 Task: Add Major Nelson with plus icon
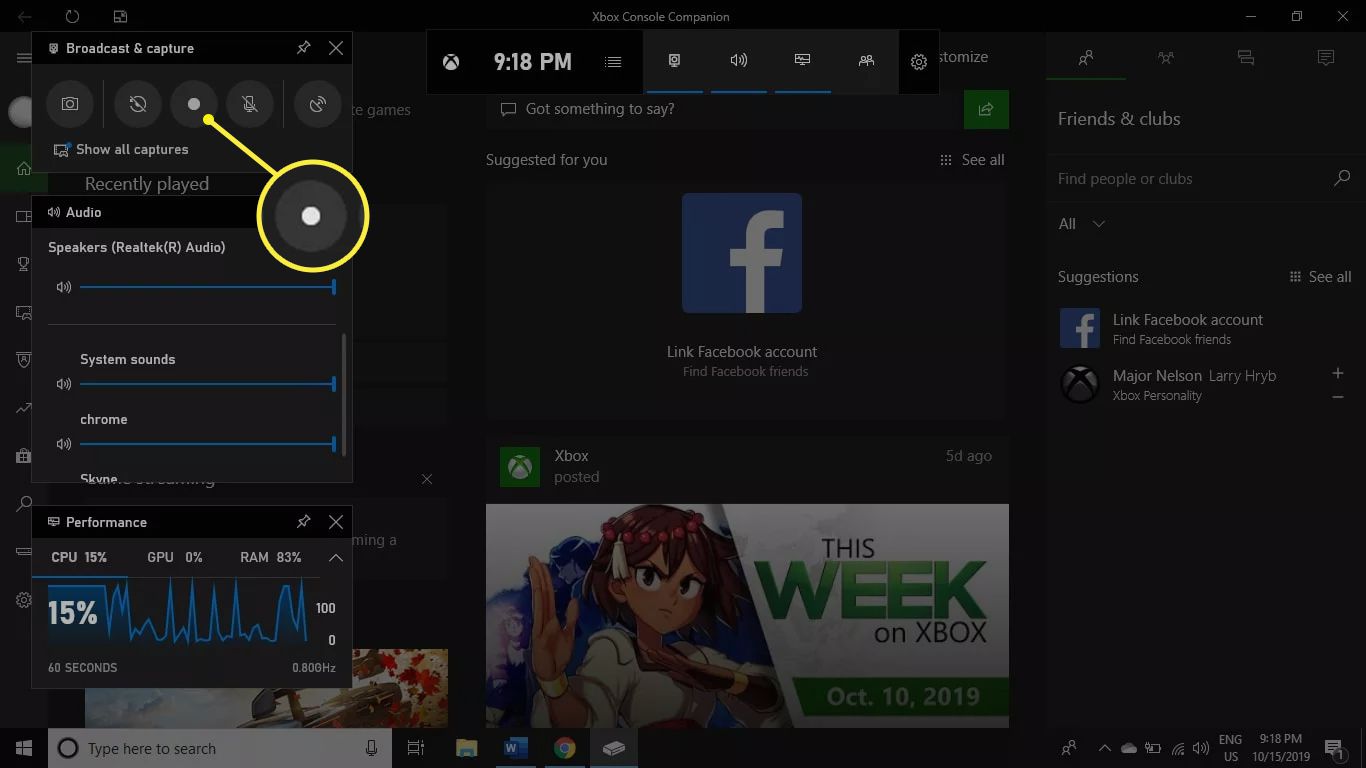(1338, 373)
